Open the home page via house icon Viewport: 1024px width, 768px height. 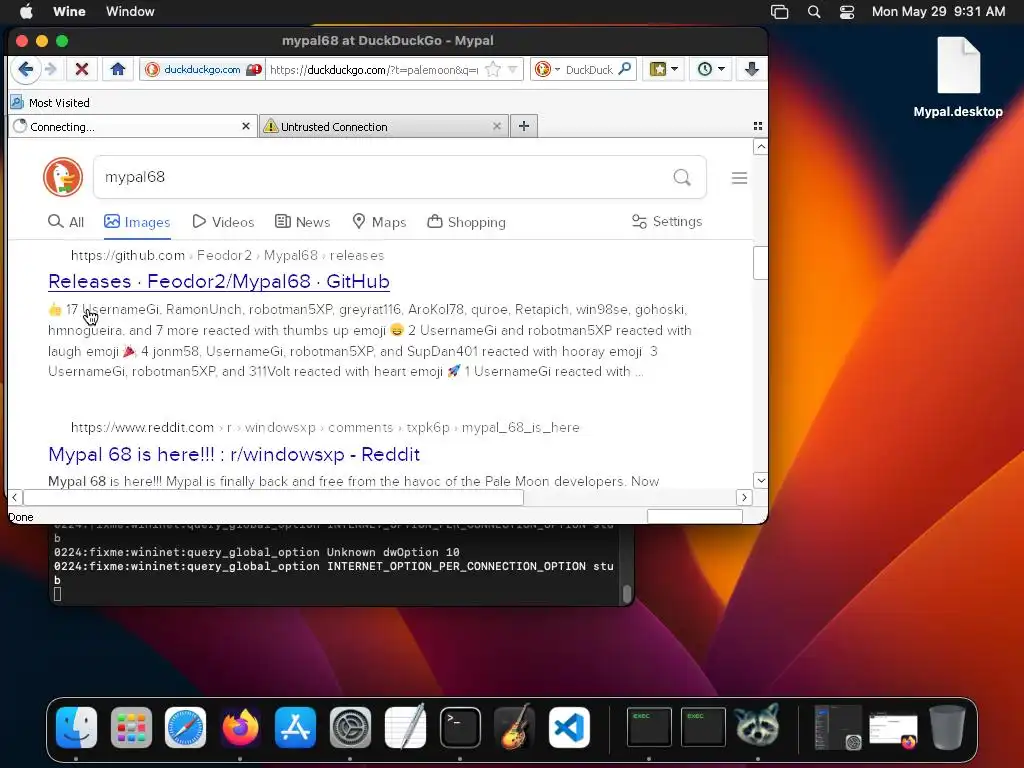(x=118, y=69)
